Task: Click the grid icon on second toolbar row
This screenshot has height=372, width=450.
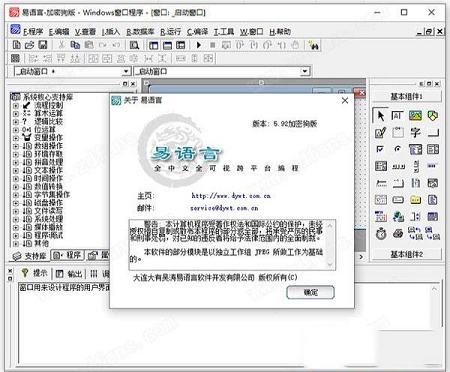Action: (x=15, y=58)
